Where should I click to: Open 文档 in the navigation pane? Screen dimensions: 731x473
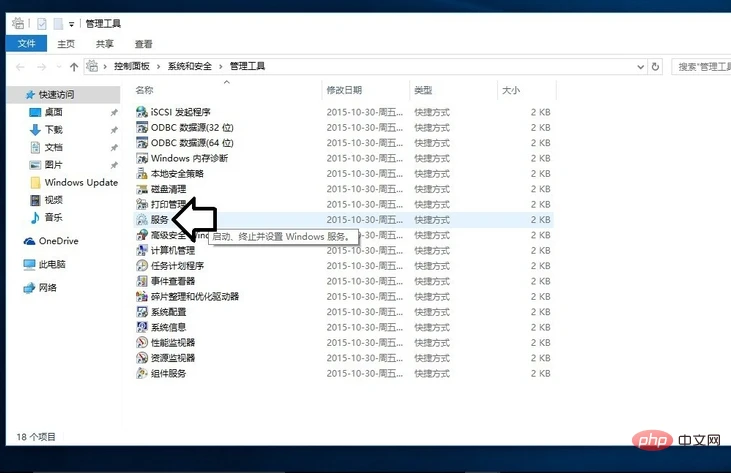[x=54, y=147]
